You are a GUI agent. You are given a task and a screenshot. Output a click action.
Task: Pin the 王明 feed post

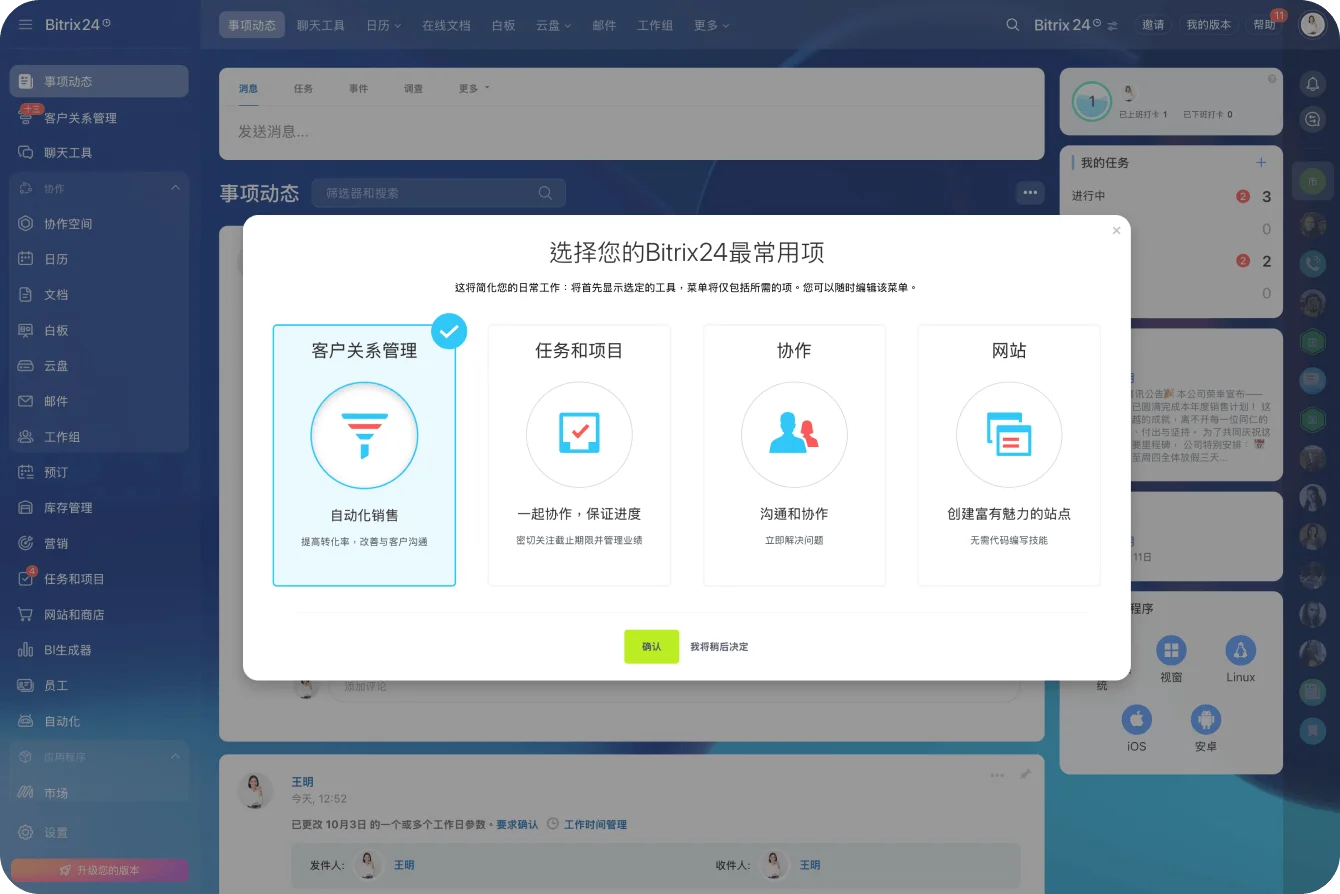pyautogui.click(x=1025, y=774)
